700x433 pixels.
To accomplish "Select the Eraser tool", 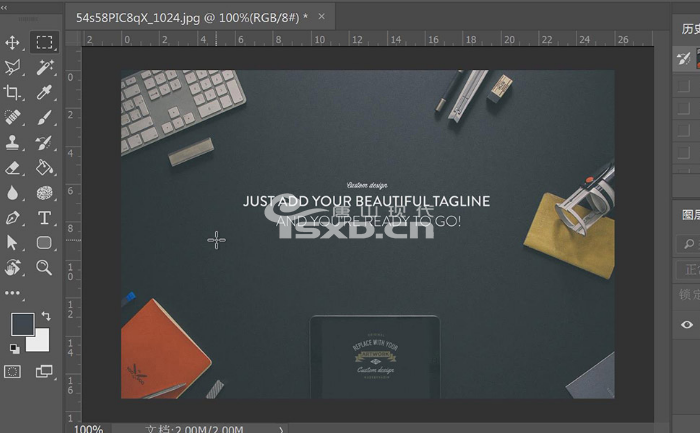I will 12,168.
